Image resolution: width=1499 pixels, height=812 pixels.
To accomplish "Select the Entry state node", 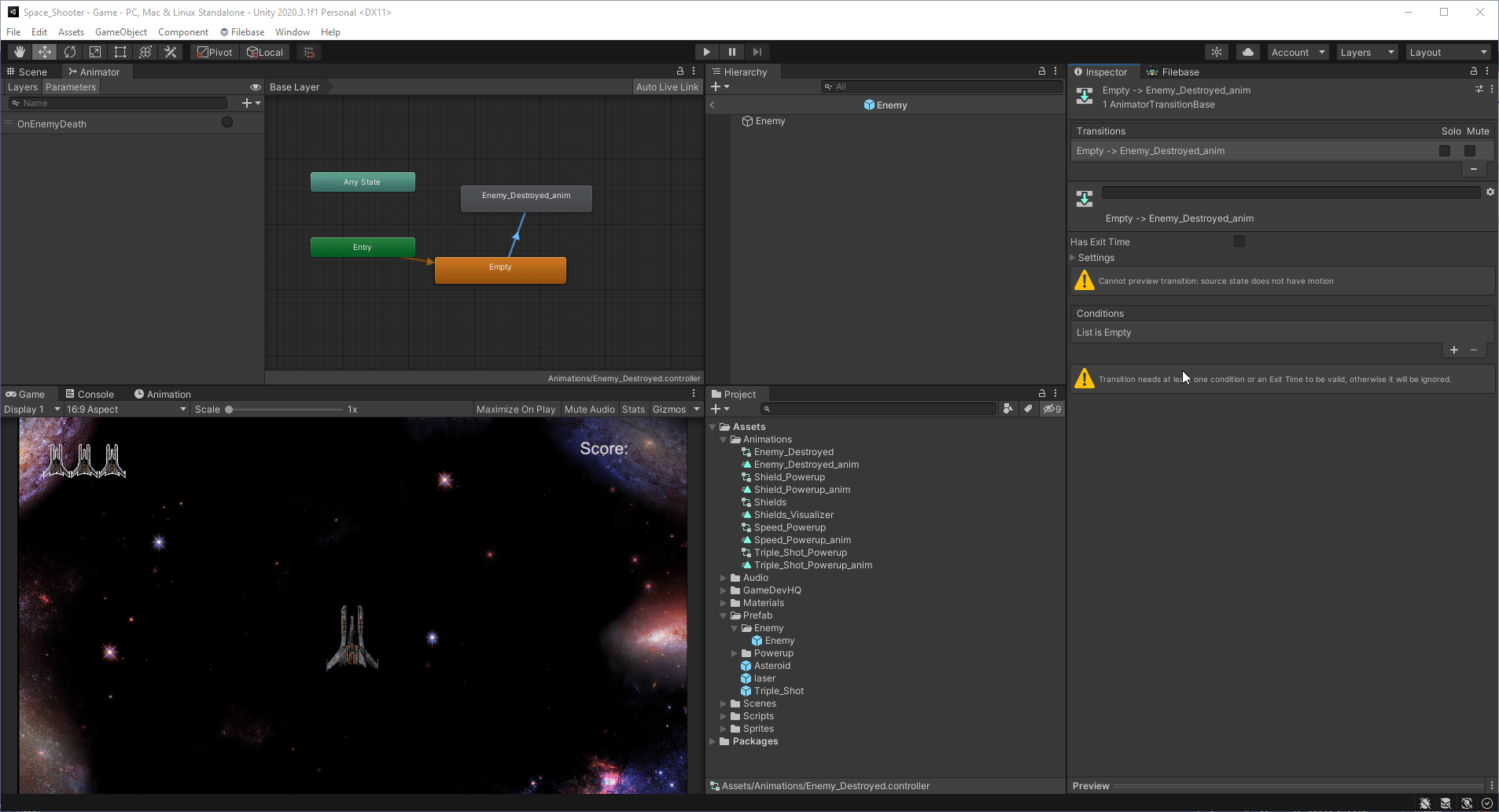I will pyautogui.click(x=363, y=247).
